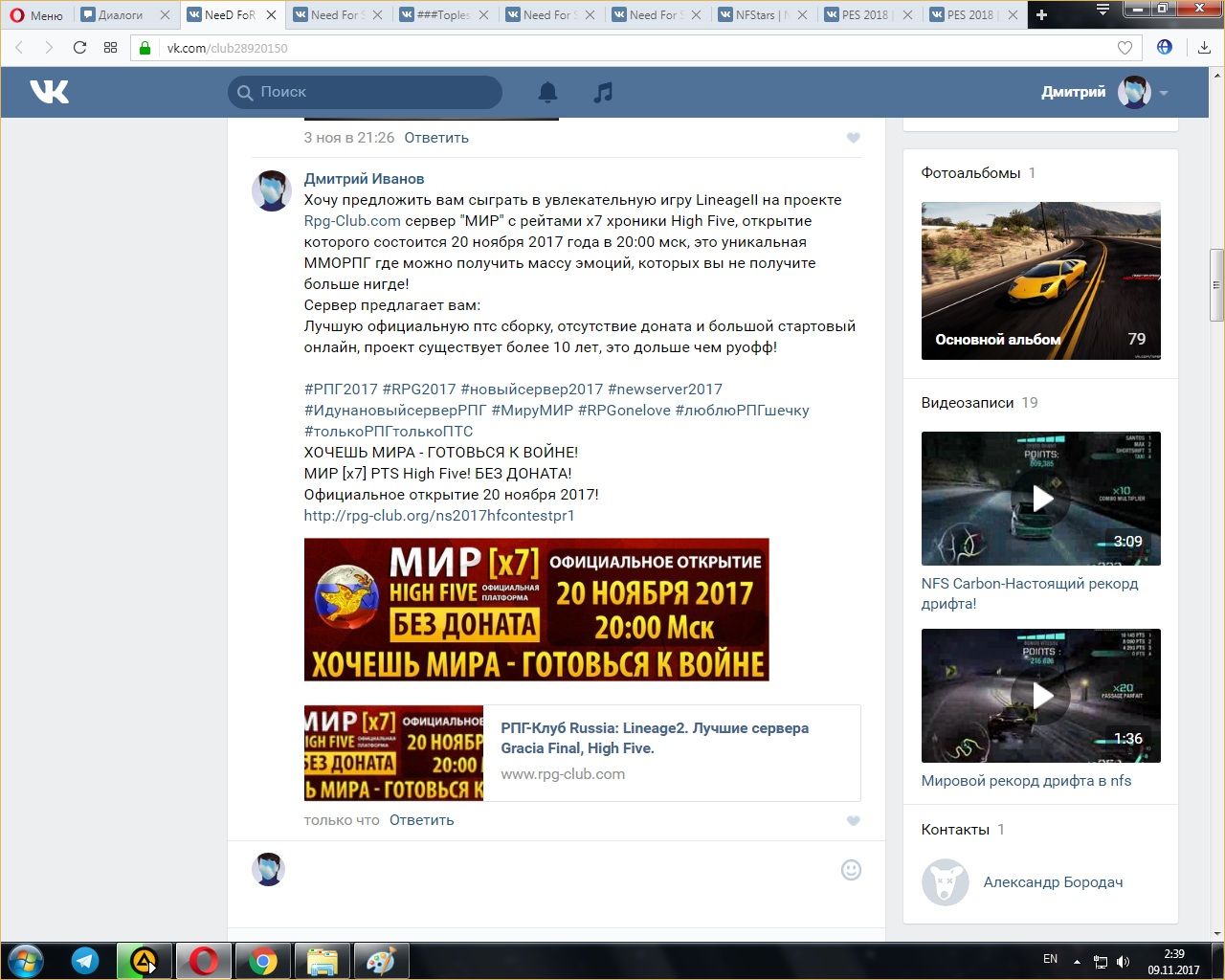This screenshot has width=1225, height=980.
Task: Like the comment posted только что
Action: coord(854,820)
